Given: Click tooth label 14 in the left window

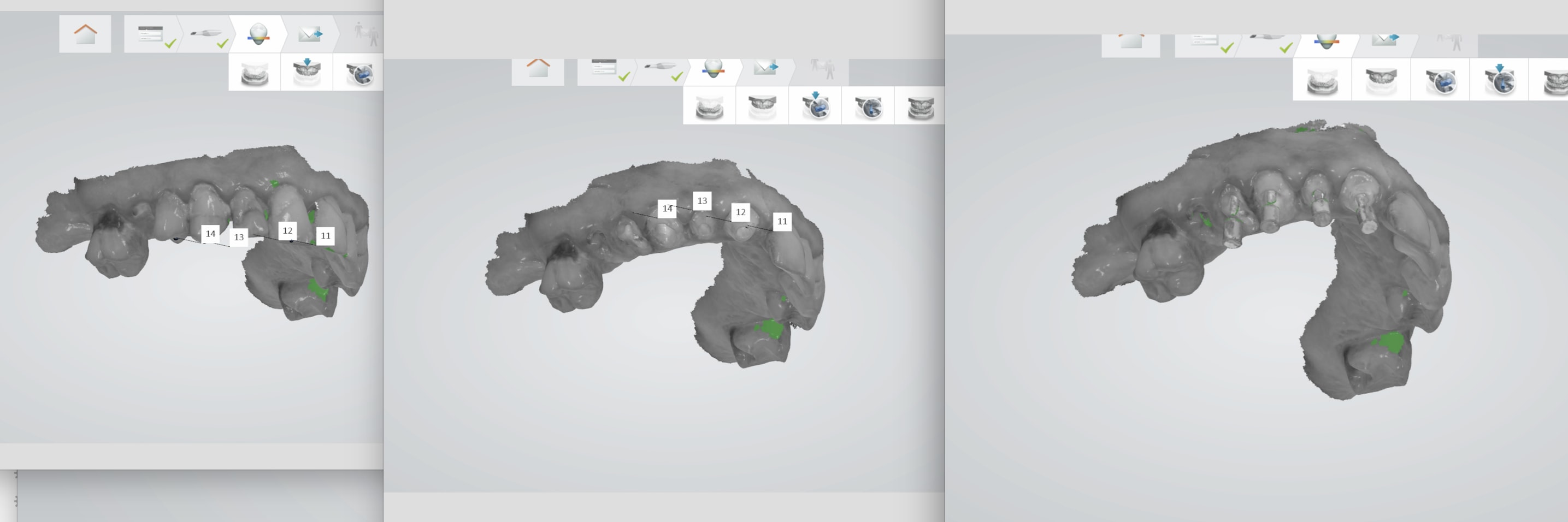Looking at the screenshot, I should click(x=210, y=234).
